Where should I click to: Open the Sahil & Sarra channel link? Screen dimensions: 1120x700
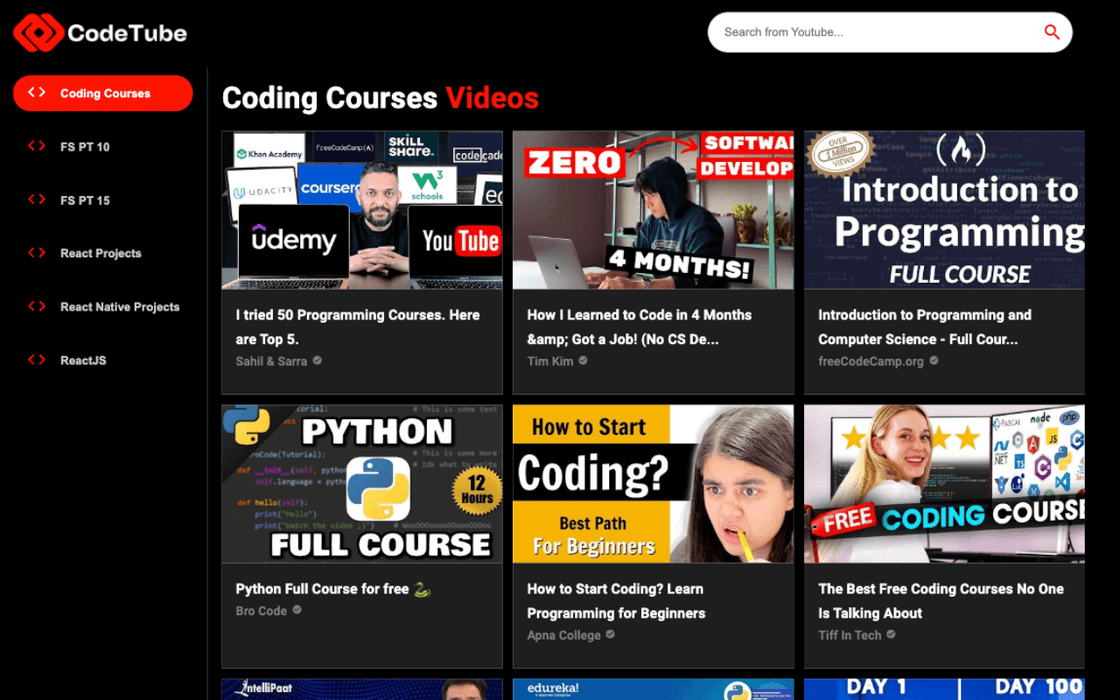[x=271, y=361]
